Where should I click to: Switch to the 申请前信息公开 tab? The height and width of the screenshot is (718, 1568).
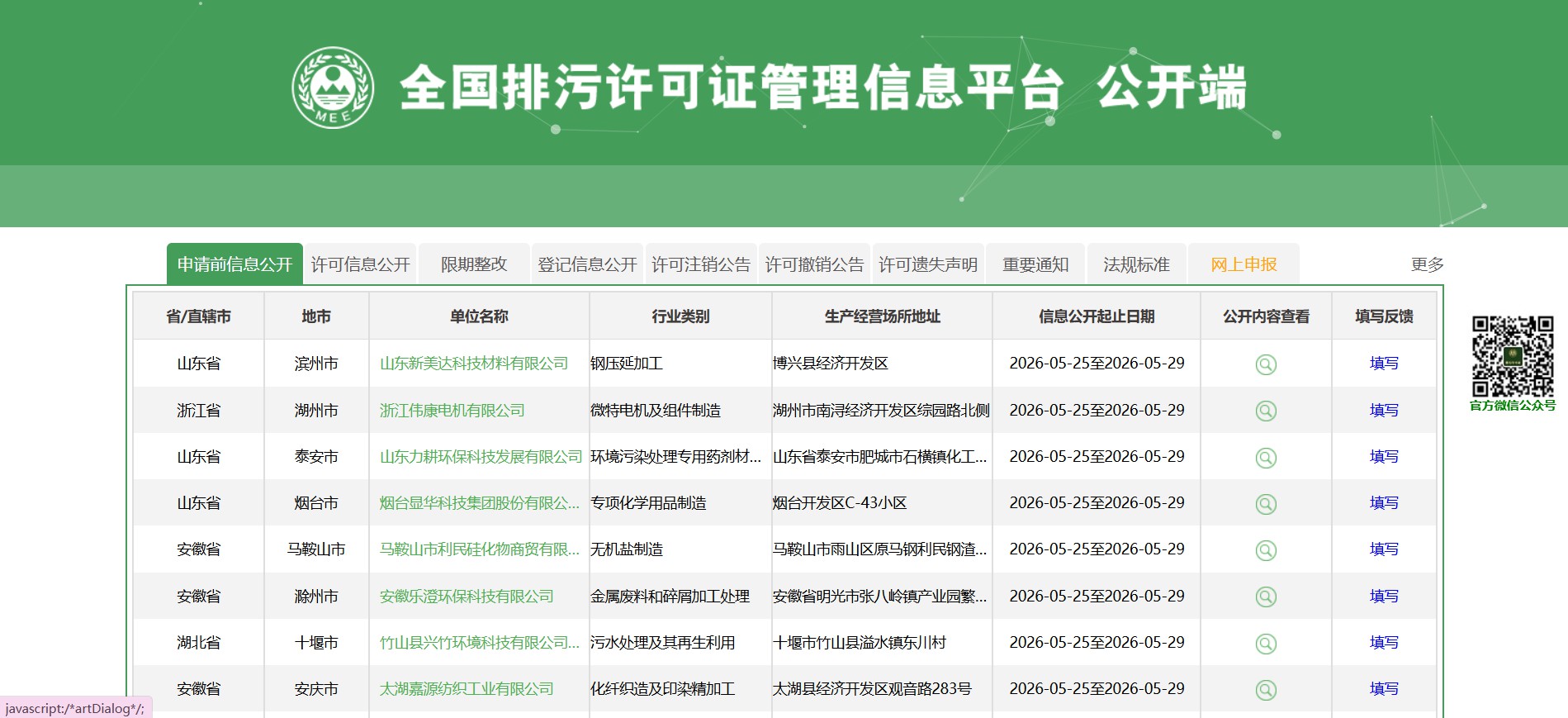pyautogui.click(x=234, y=264)
